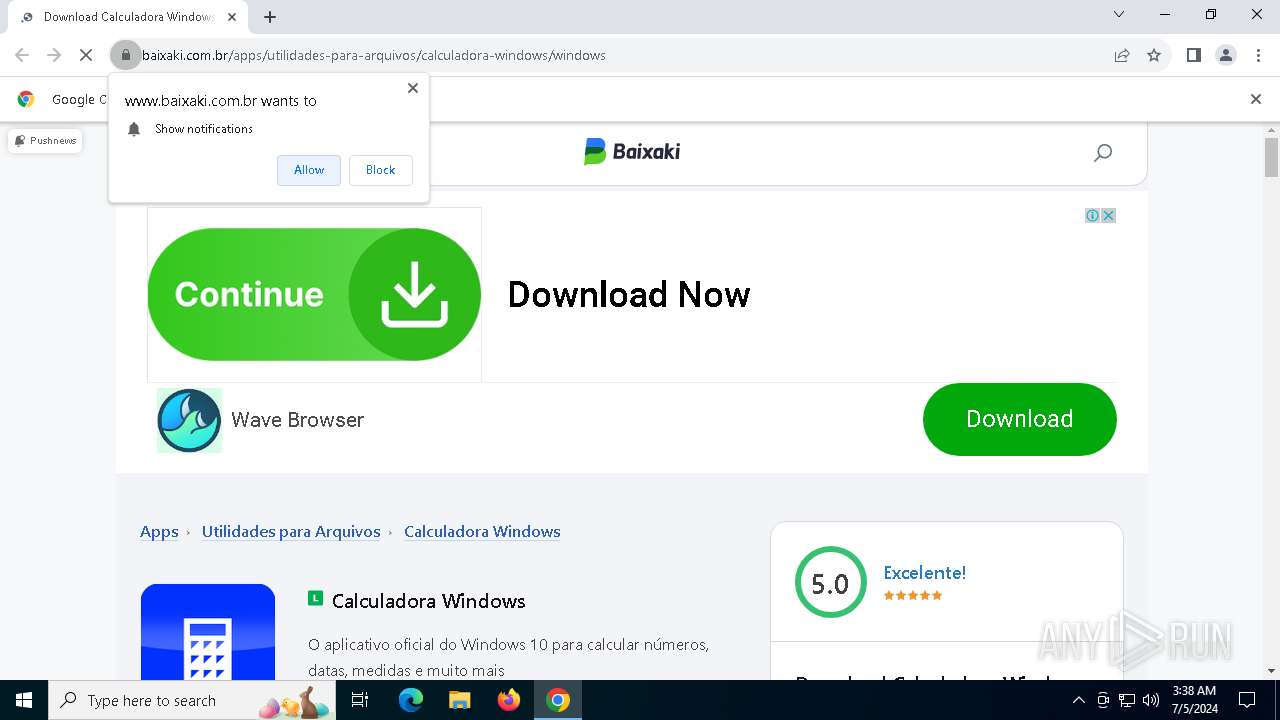Screen dimensions: 1280x720
Task: Stop loading the page
Action: point(86,55)
